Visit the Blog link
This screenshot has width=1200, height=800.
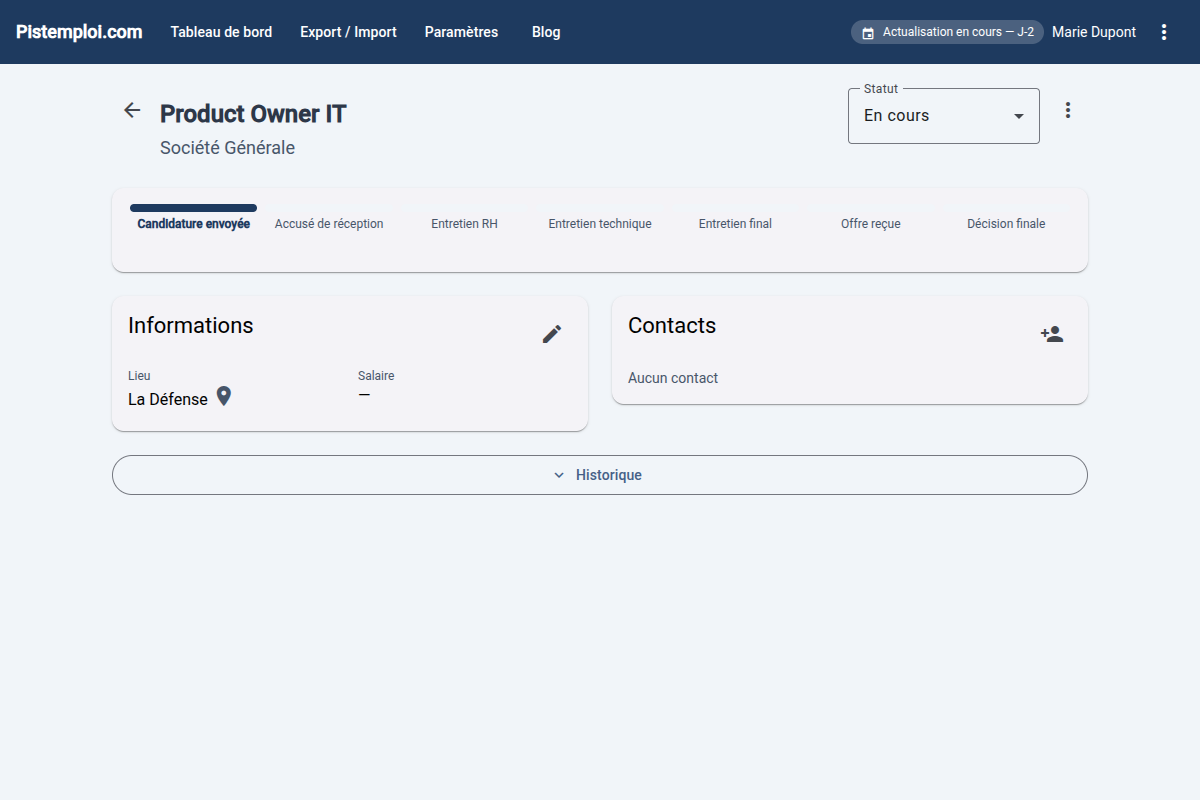(x=546, y=32)
